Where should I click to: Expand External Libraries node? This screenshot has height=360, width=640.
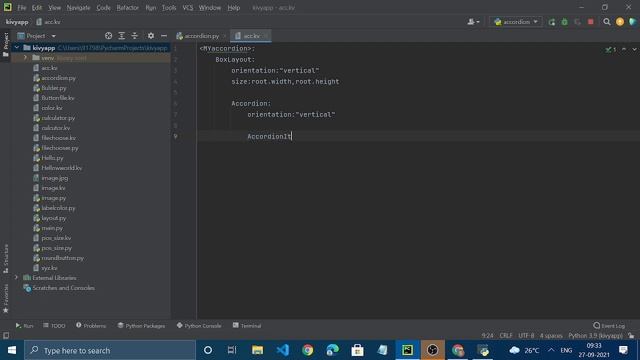[x=16, y=278]
